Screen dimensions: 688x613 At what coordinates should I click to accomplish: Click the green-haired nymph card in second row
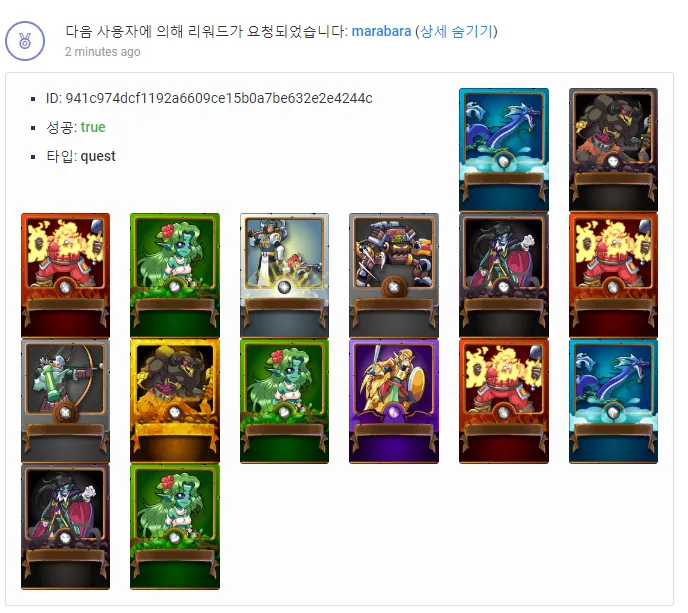(175, 275)
